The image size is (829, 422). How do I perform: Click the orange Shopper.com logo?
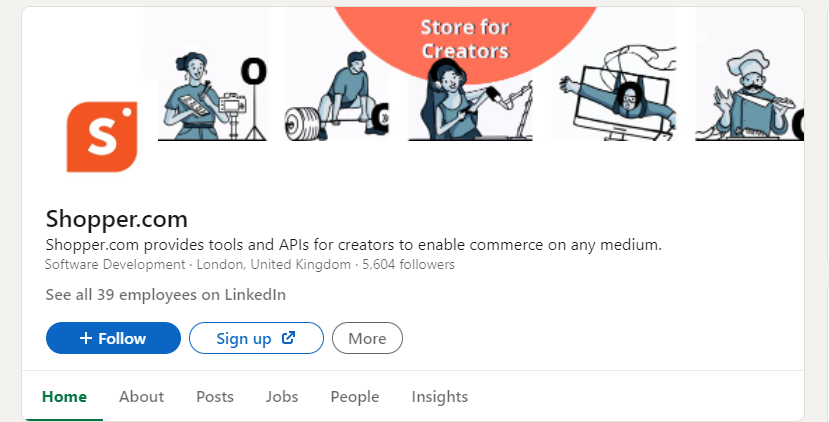point(102,137)
